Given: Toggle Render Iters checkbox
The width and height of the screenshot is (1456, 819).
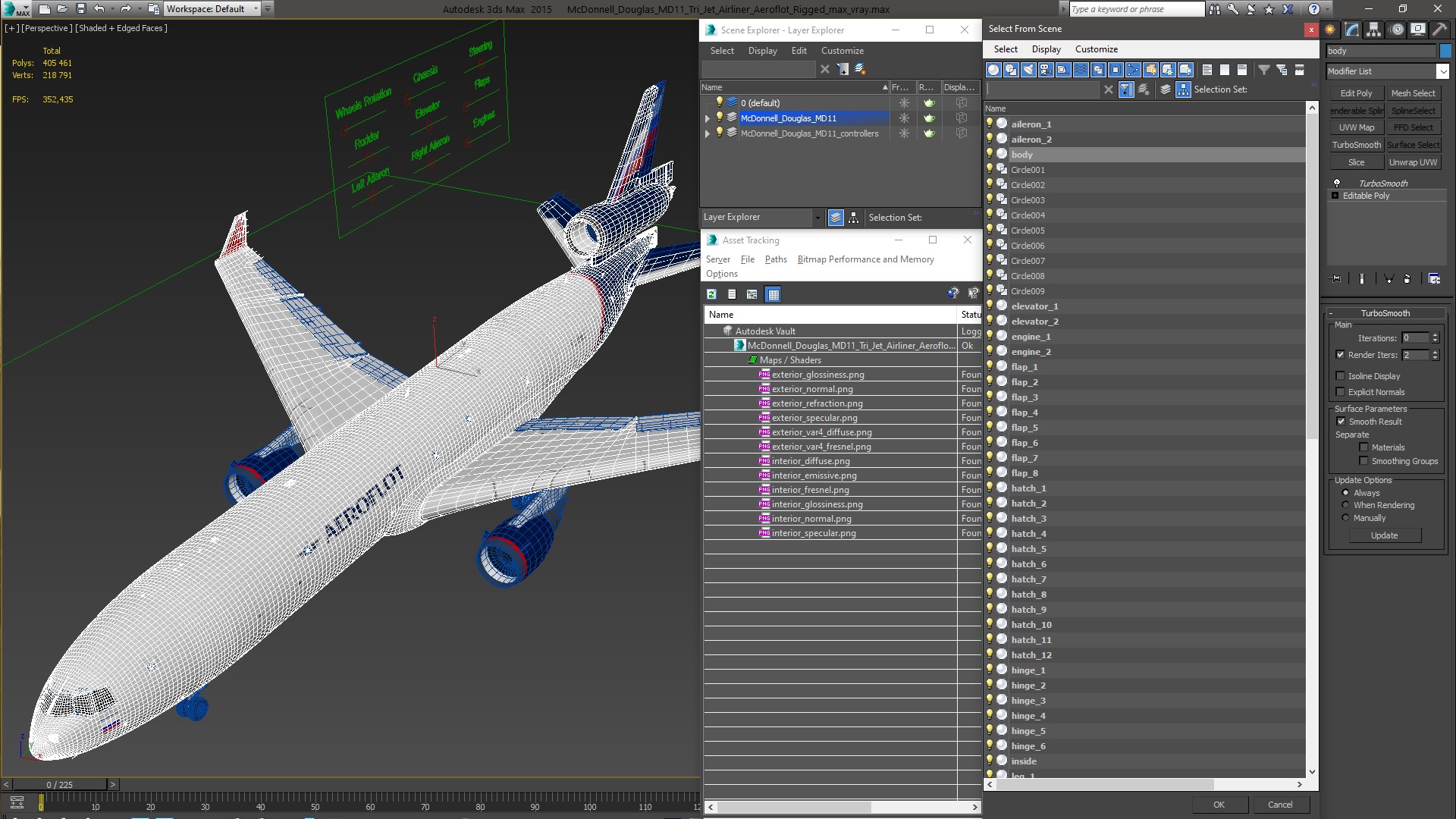Looking at the screenshot, I should (x=1340, y=355).
